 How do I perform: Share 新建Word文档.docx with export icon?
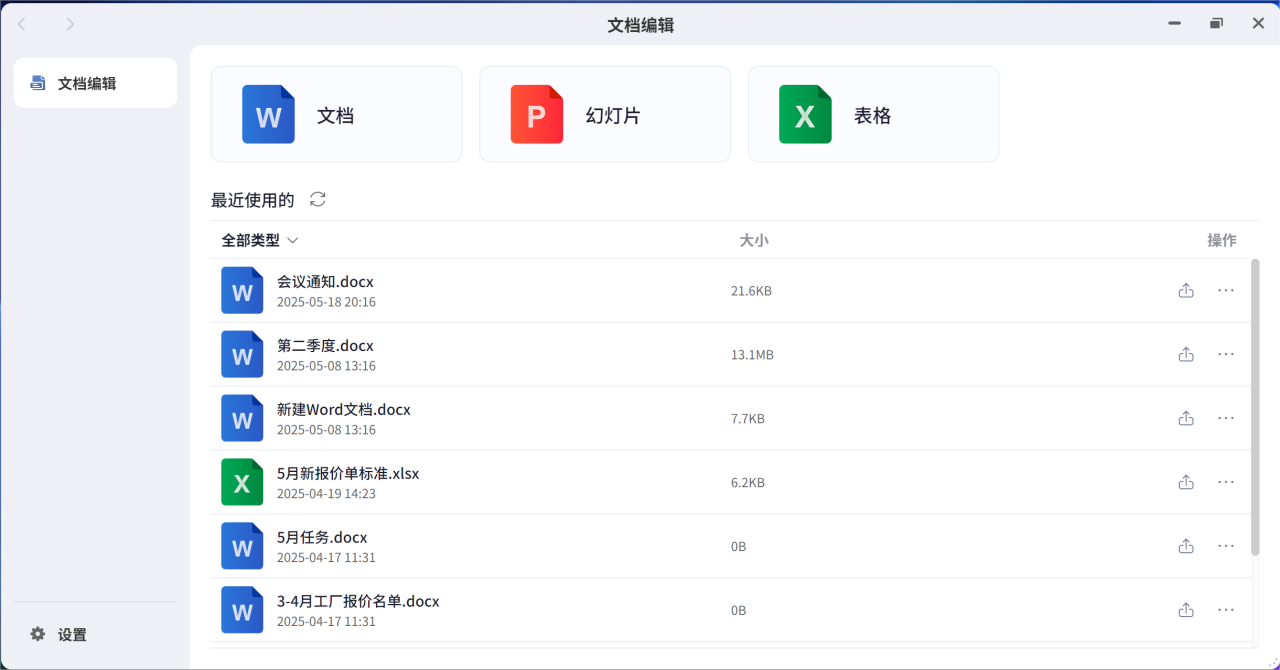pos(1186,418)
